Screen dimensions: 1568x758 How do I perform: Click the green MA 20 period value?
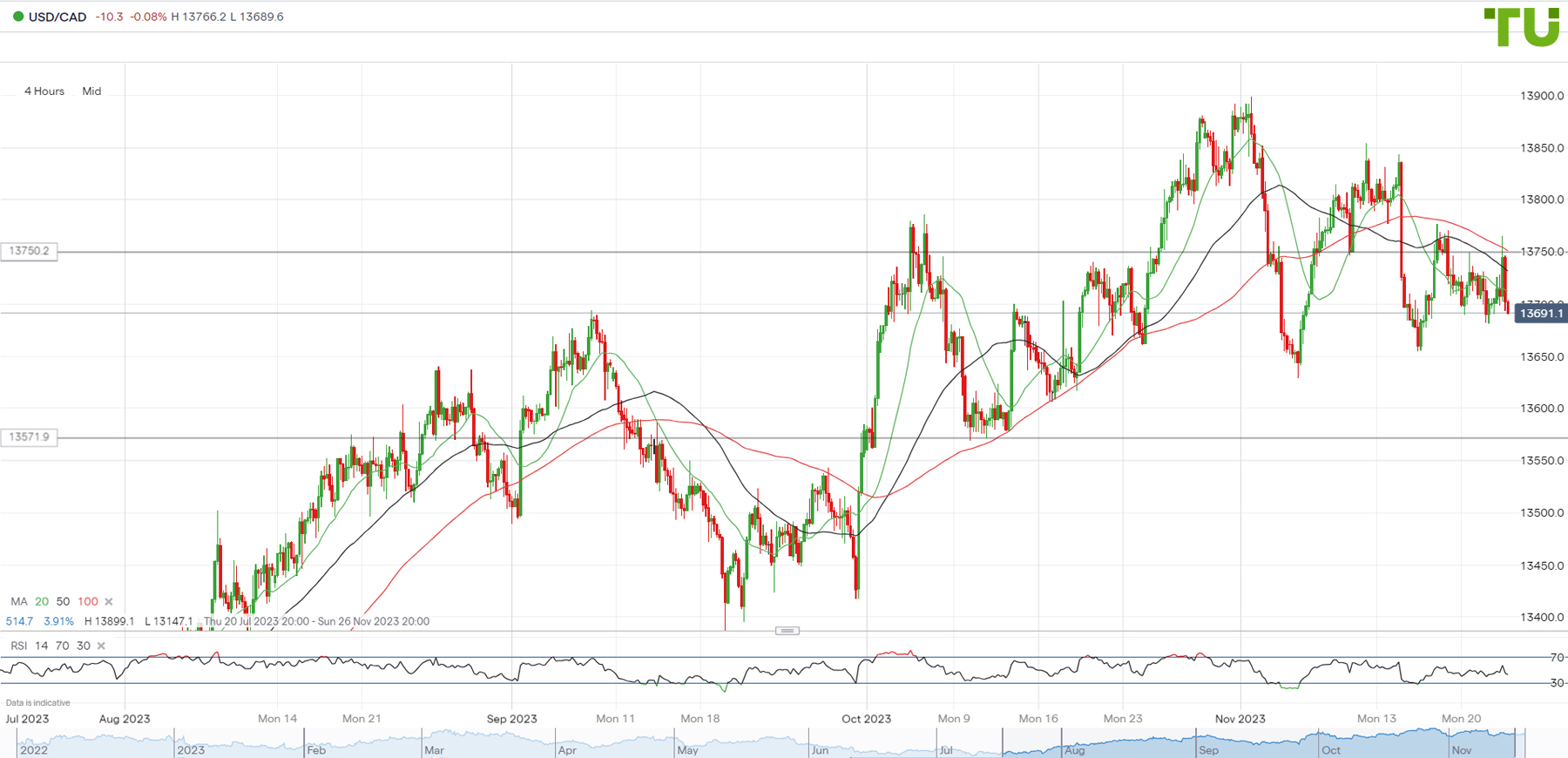[42, 602]
